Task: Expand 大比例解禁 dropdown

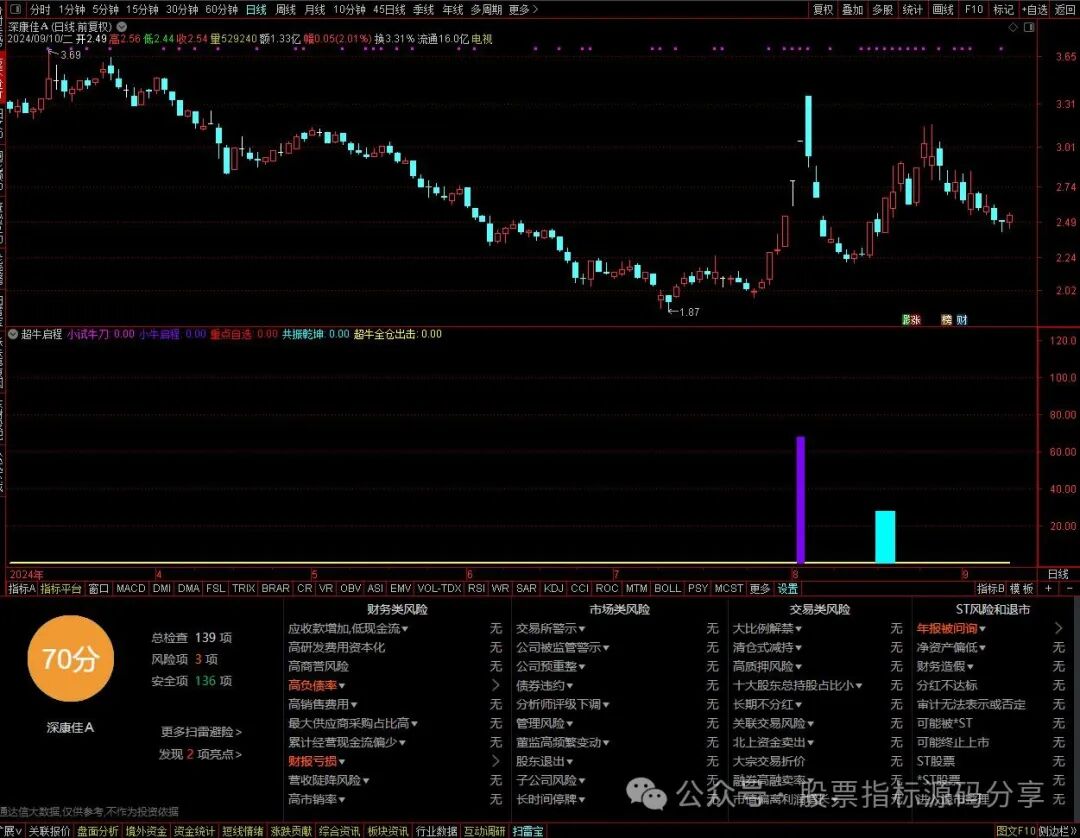Action: 767,629
